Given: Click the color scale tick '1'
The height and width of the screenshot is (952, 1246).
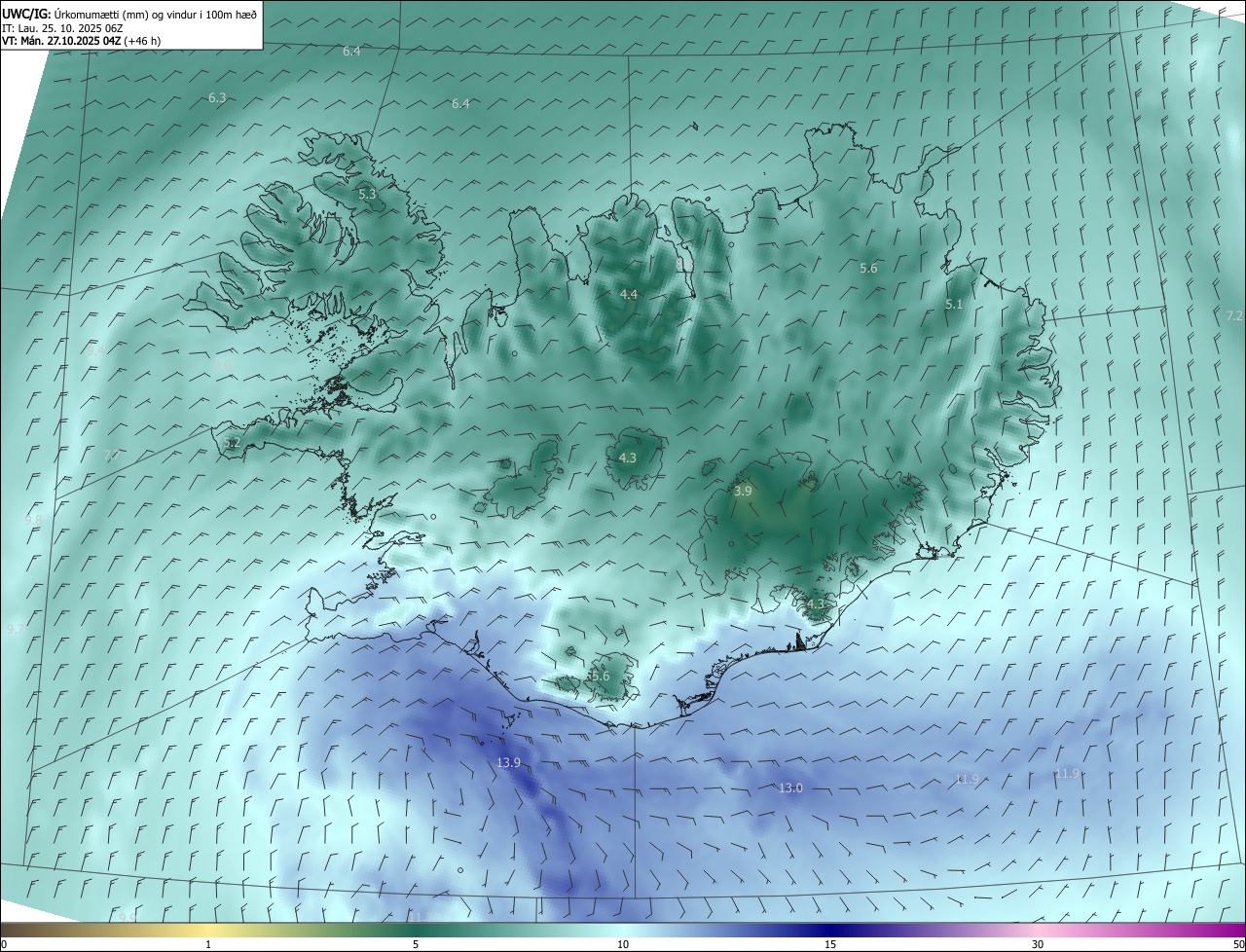Looking at the screenshot, I should (x=208, y=944).
